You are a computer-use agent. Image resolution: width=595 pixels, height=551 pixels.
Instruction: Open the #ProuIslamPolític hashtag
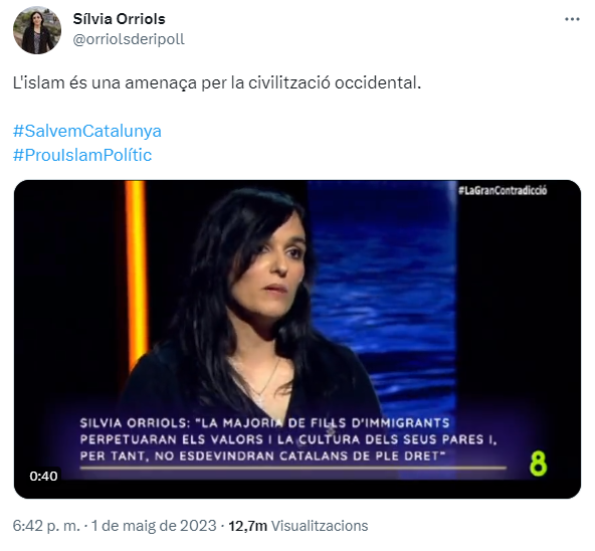82,155
